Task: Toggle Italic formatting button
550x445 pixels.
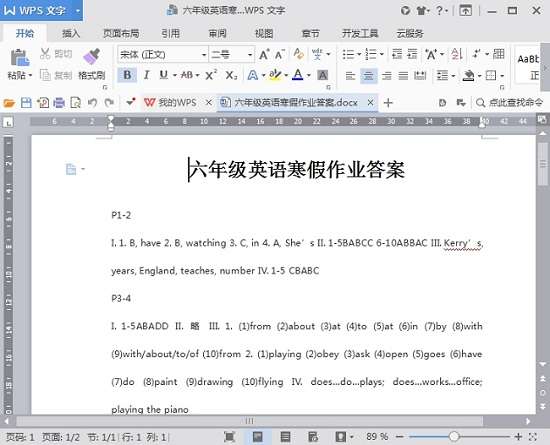Action: 147,75
